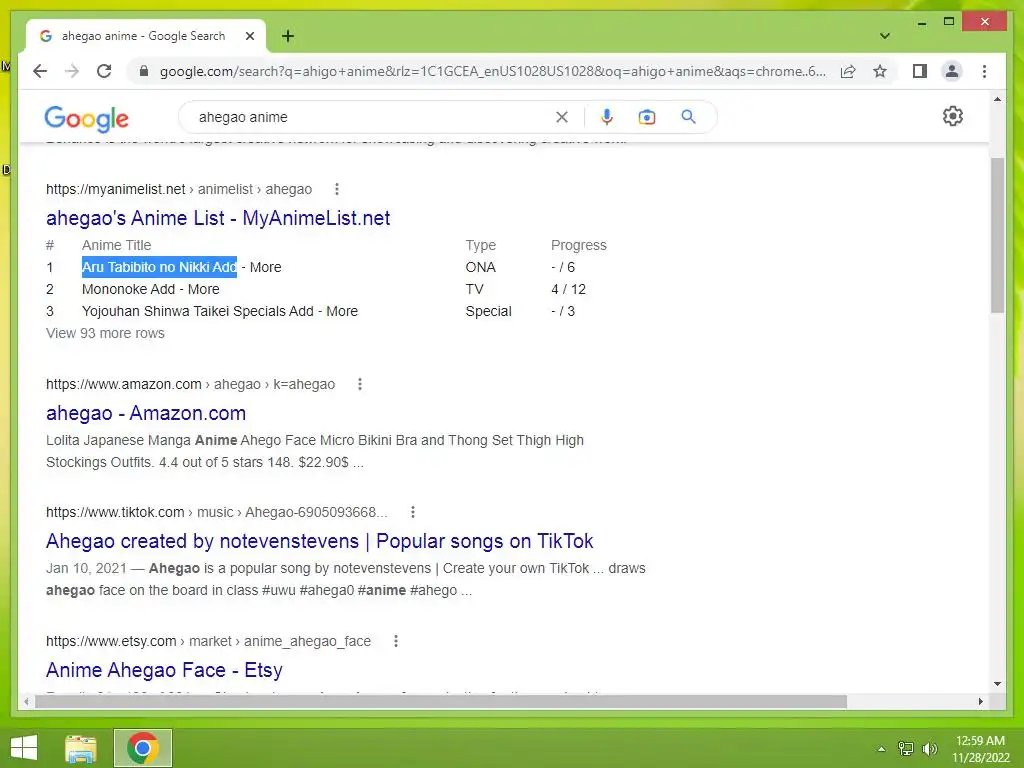Click the www.etsy.com breadcrumb URL

208,641
